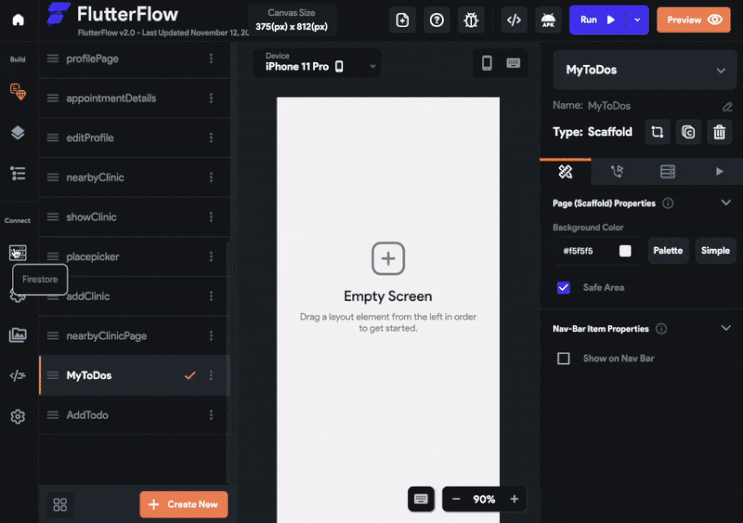Open options menu for addClinic page
Screen dimensions: 743x523
coord(211,296)
